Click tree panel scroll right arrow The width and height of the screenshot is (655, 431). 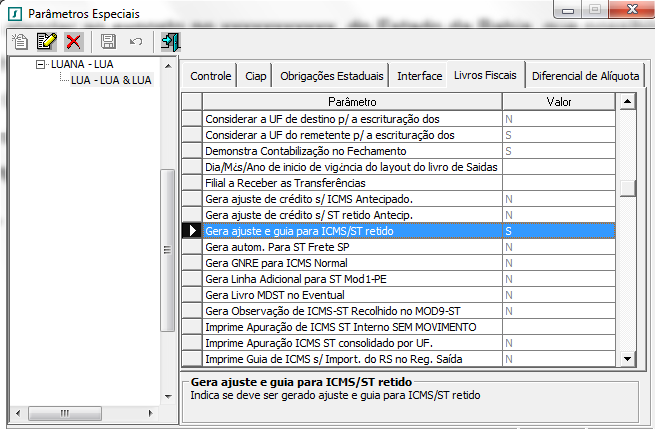pos(151,413)
